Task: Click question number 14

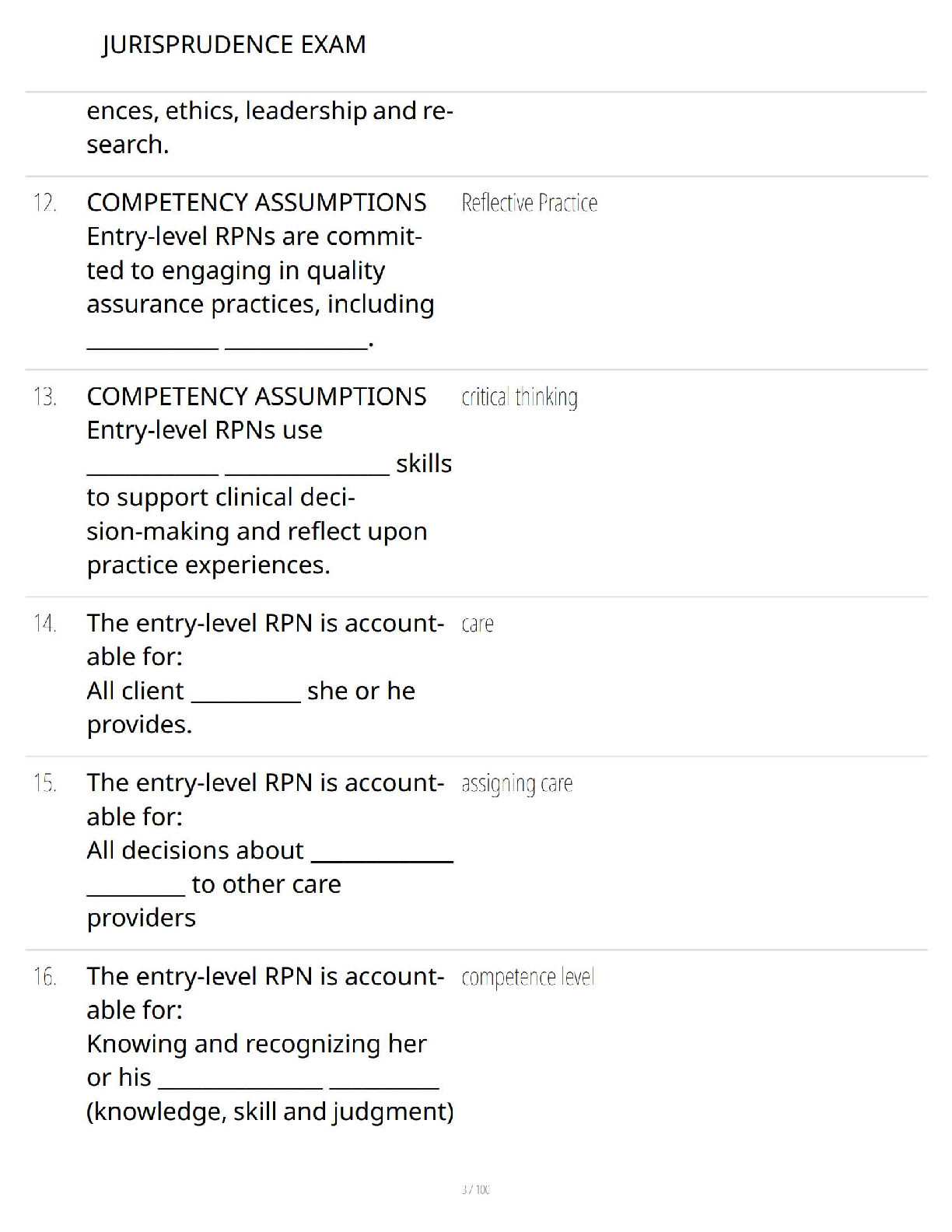Action: [x=45, y=624]
